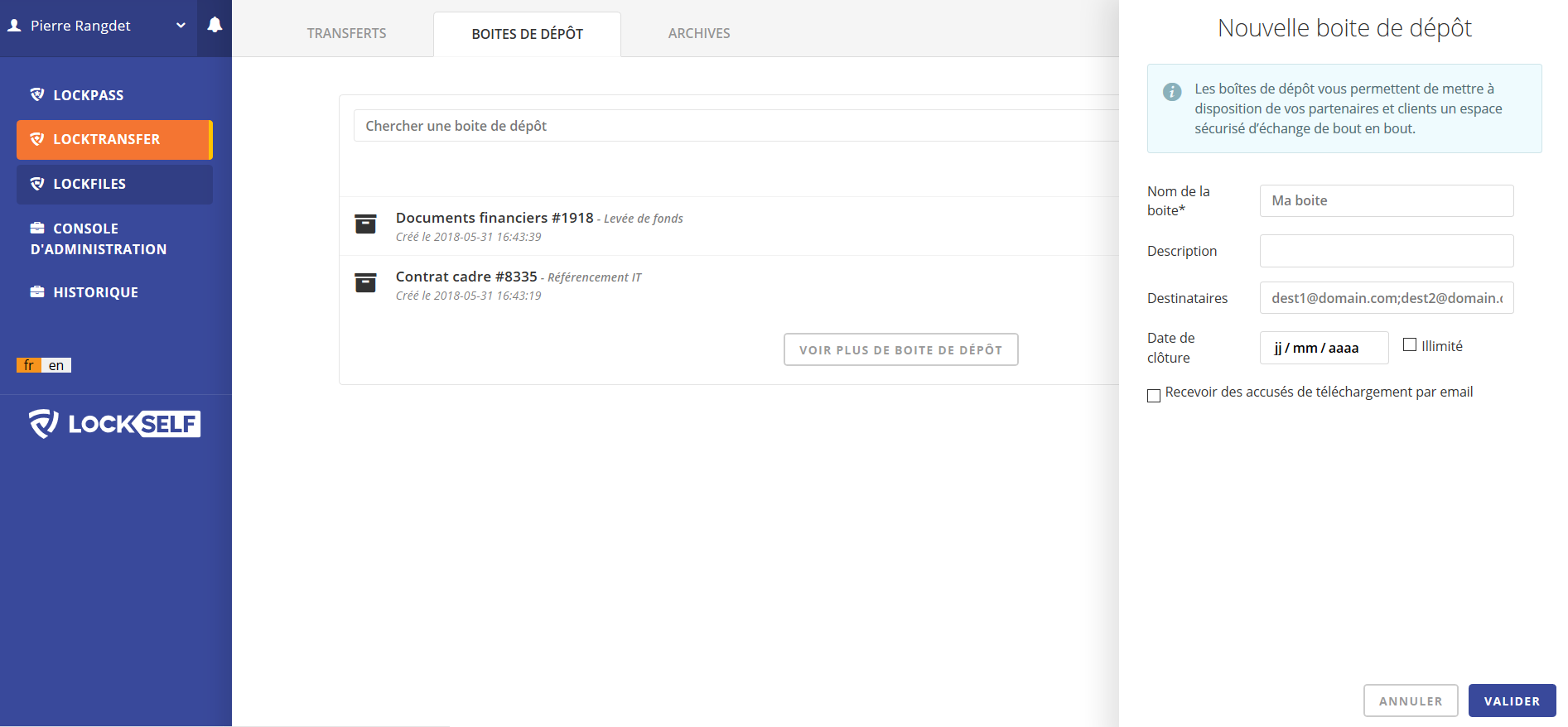Screen dimensions: 1568x727
Task: Click the Documents financiers archive box icon
Action: point(365,224)
